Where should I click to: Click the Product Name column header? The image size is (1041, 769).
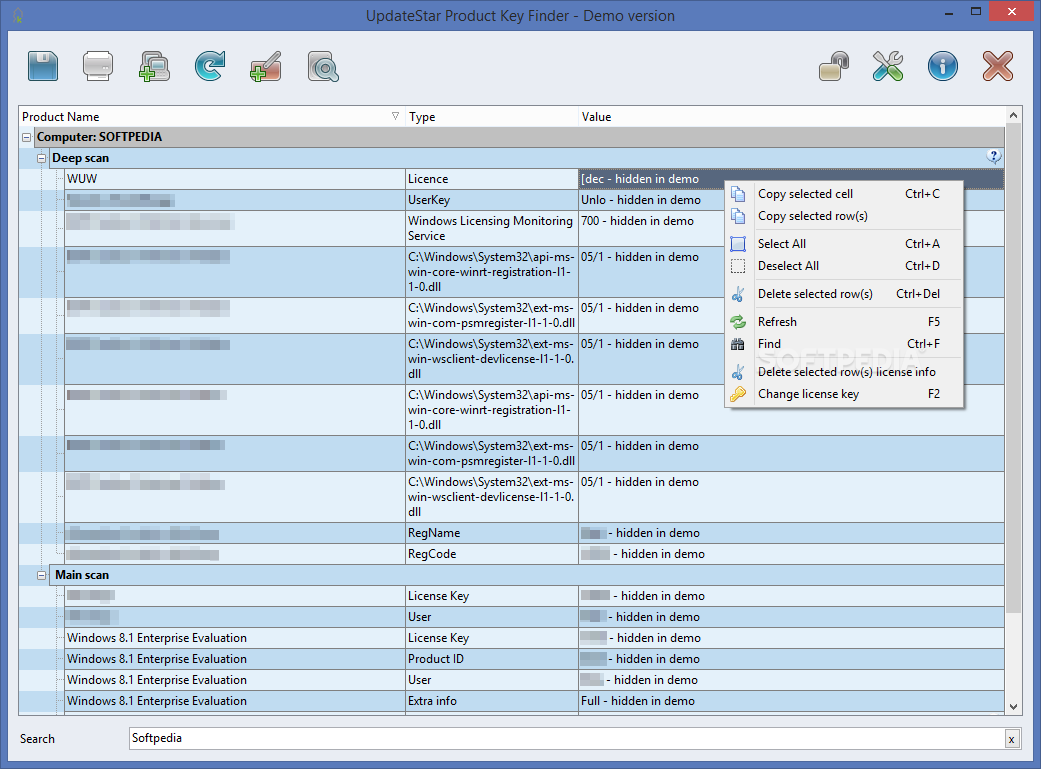(x=212, y=116)
